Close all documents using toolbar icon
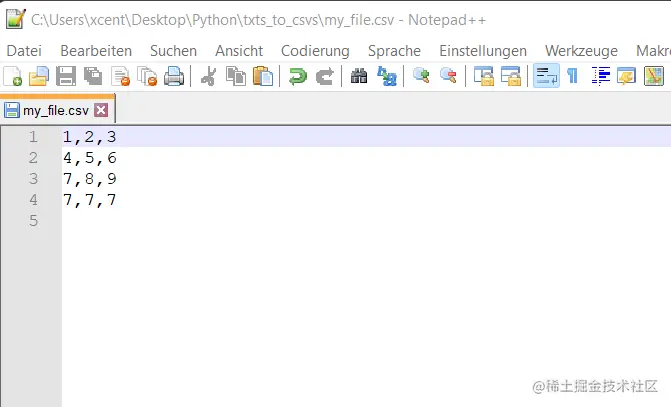Image resolution: width=671 pixels, height=407 pixels. [147, 76]
